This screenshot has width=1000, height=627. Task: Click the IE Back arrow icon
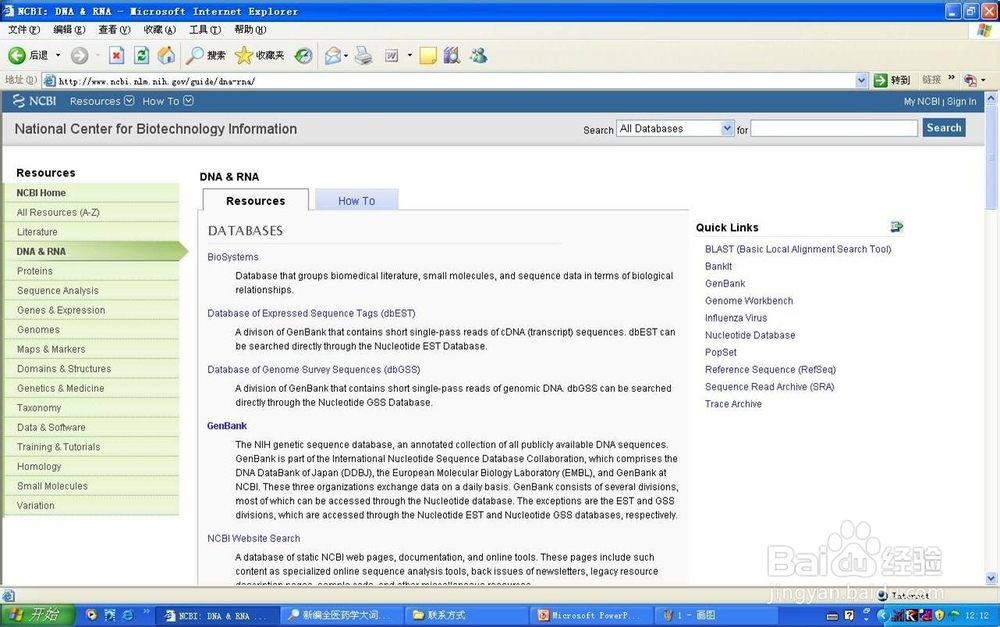(x=17, y=55)
